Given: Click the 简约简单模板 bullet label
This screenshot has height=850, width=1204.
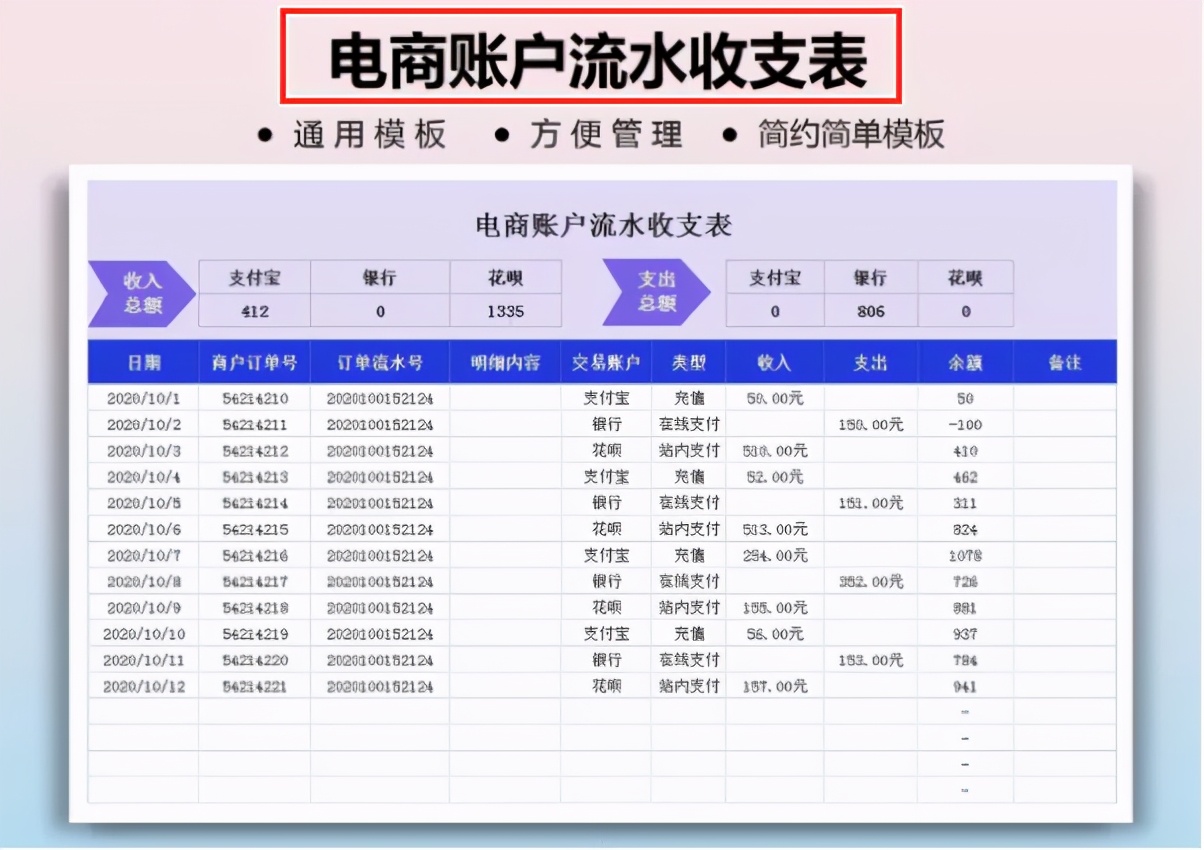Looking at the screenshot, I should point(852,132).
